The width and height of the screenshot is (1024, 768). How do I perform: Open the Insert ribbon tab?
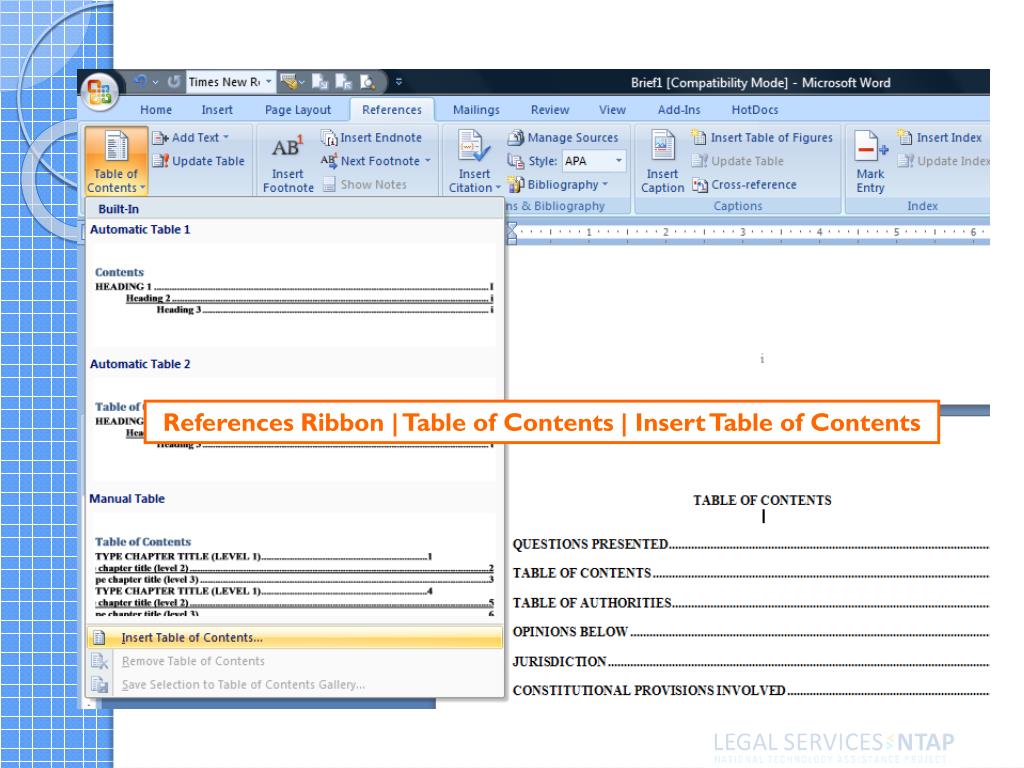(217, 110)
